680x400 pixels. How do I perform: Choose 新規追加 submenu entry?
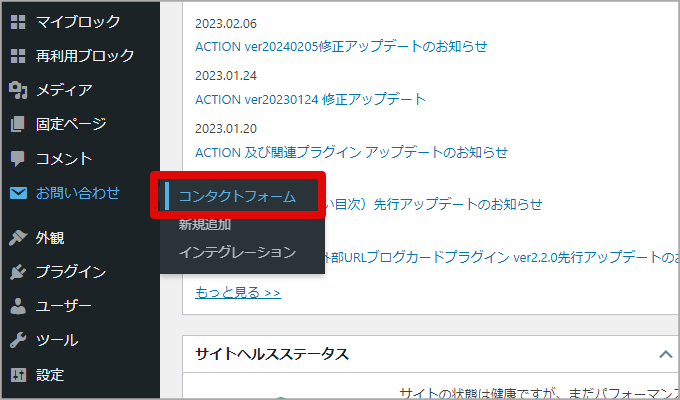pyautogui.click(x=205, y=225)
